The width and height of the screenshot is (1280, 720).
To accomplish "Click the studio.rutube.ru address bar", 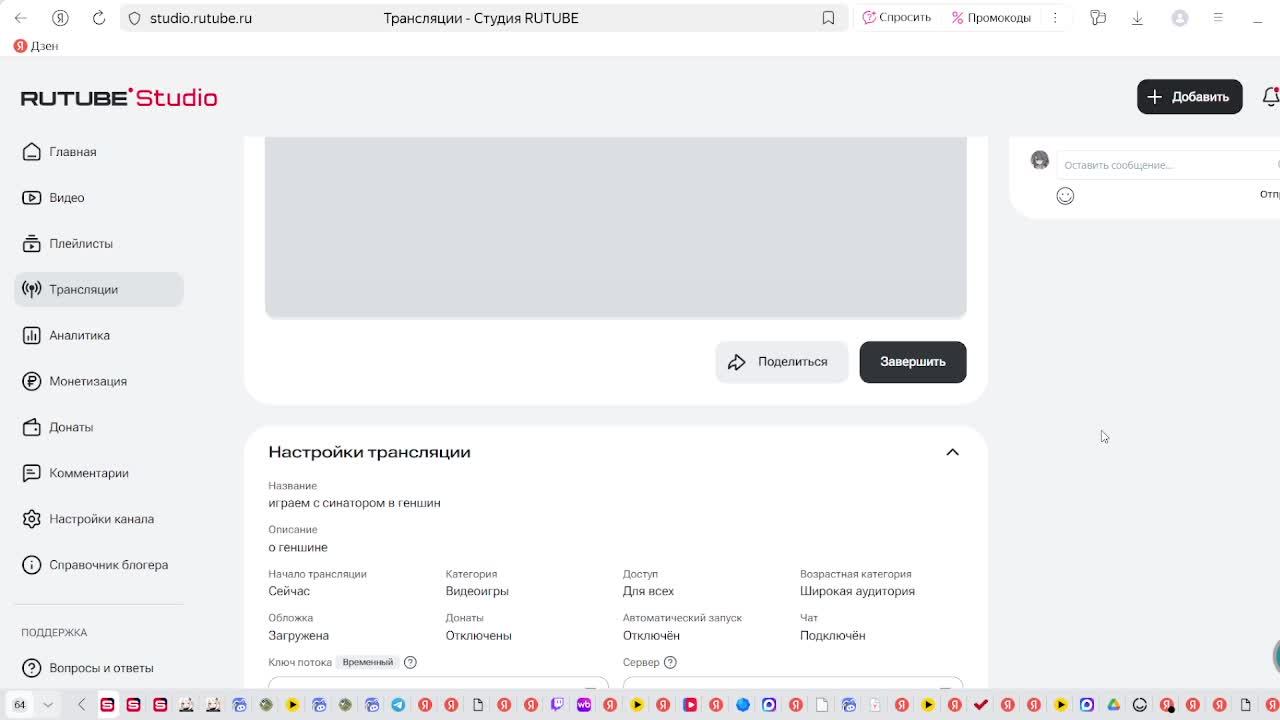I will [x=200, y=18].
